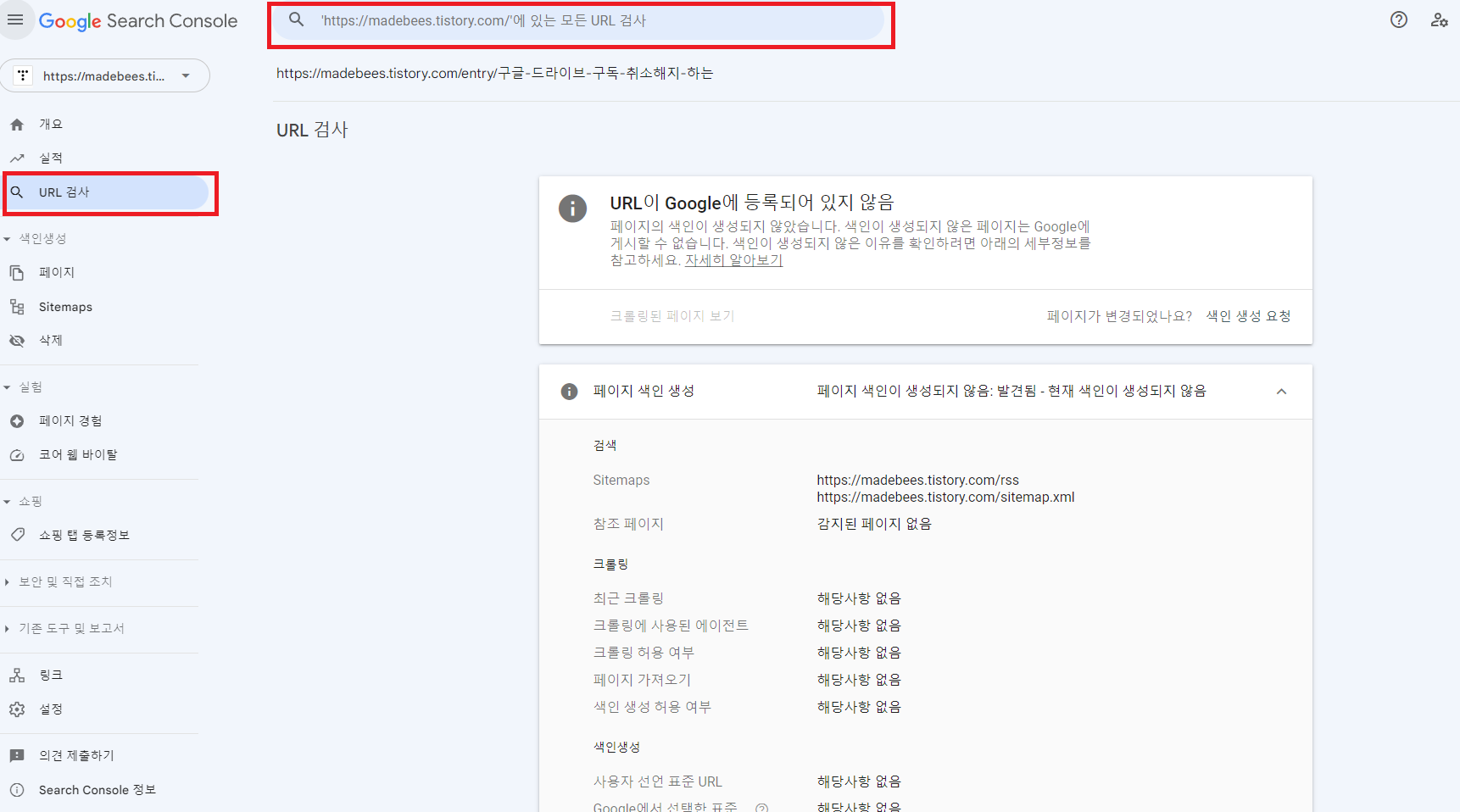Click the gear icon beside 설정
Screen dimensions: 1460x812
tap(17, 709)
